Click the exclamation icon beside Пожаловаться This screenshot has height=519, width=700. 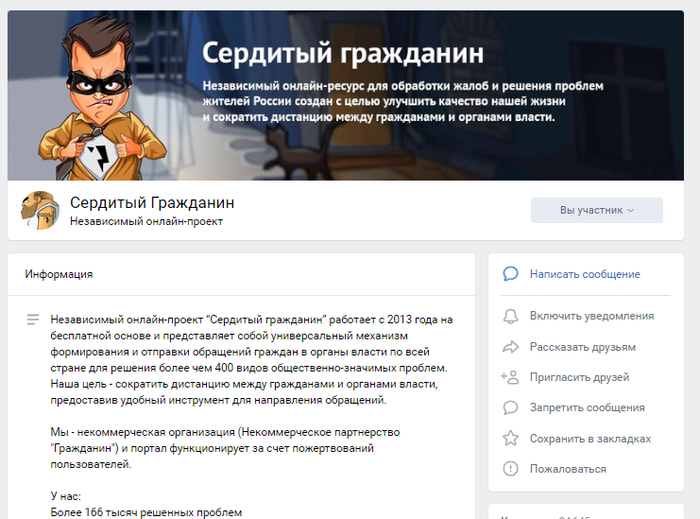click(510, 469)
